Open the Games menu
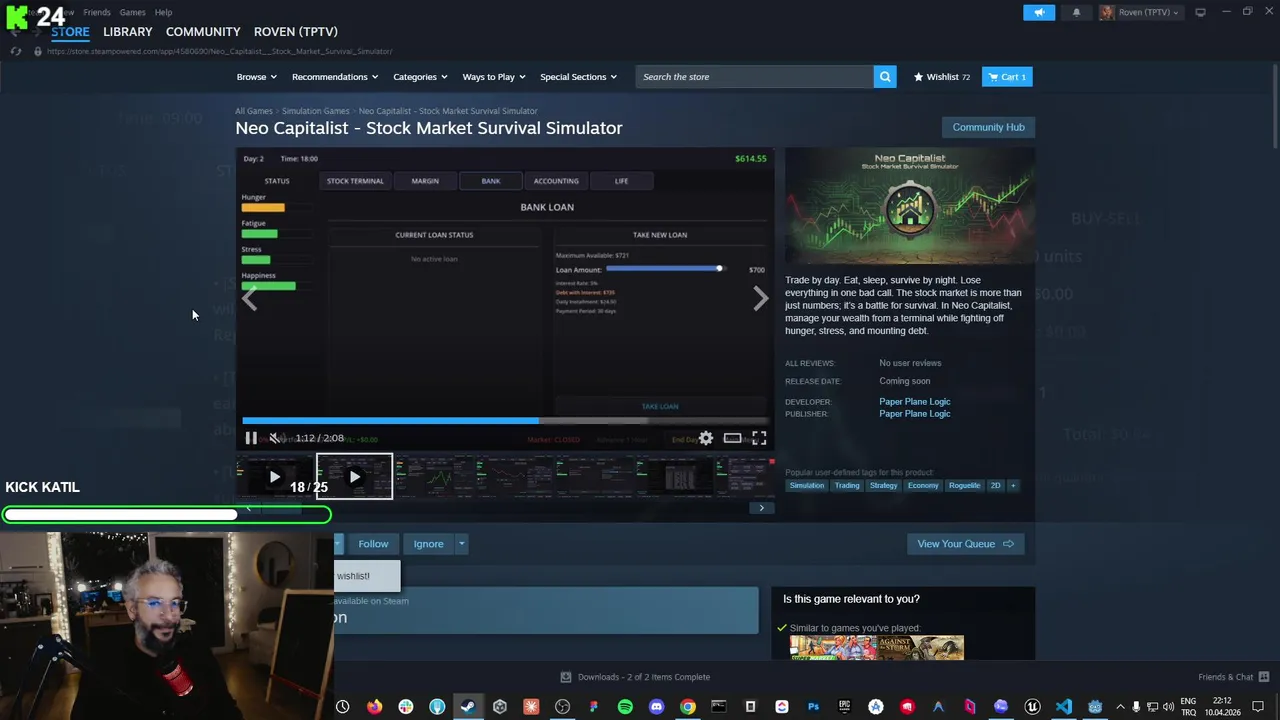The image size is (1280, 720). click(x=132, y=12)
